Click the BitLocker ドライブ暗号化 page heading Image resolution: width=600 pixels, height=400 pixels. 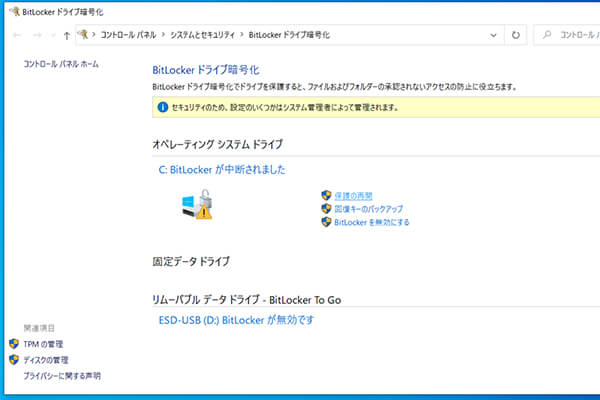(205, 70)
